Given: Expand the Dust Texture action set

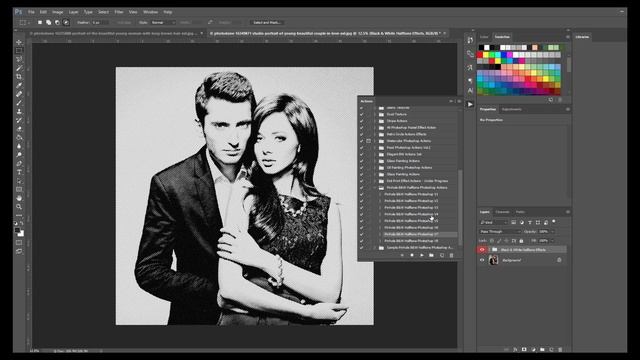Looking at the screenshot, I should (375, 114).
